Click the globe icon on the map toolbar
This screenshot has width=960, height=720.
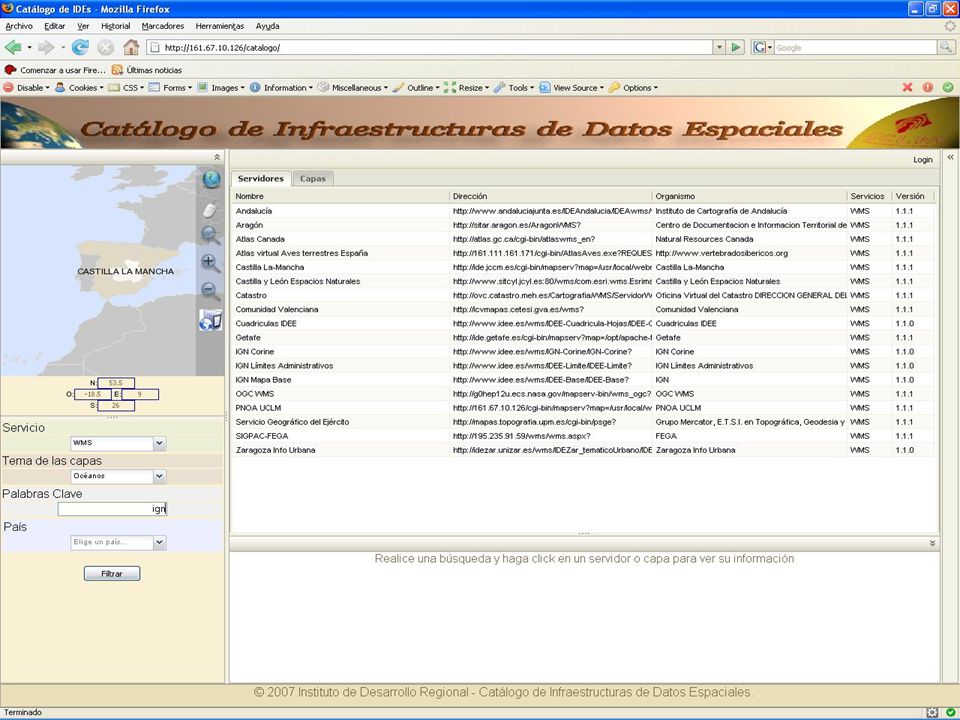coord(211,179)
